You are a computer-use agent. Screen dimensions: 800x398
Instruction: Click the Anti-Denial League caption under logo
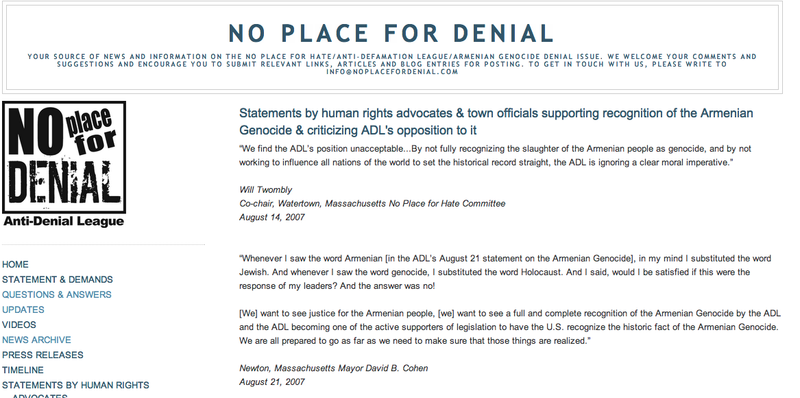pos(64,221)
